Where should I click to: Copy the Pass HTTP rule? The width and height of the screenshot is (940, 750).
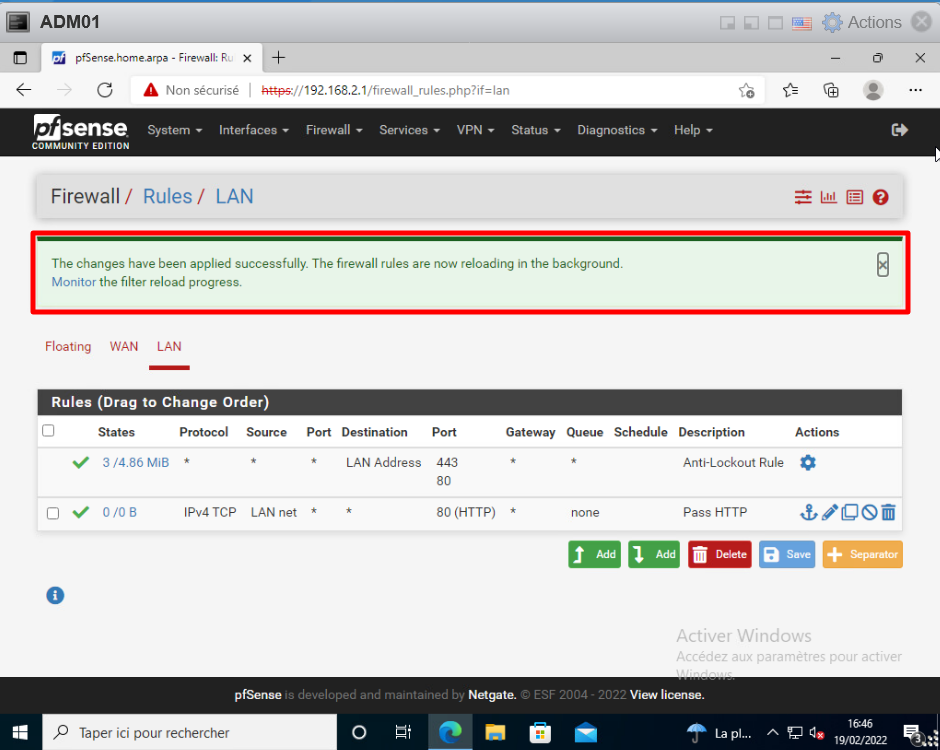coord(849,513)
